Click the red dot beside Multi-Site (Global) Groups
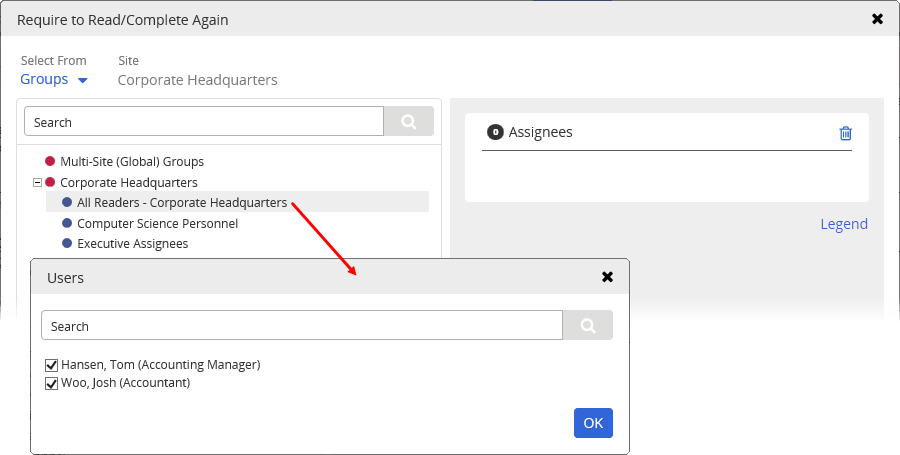900x455 pixels. click(50, 161)
